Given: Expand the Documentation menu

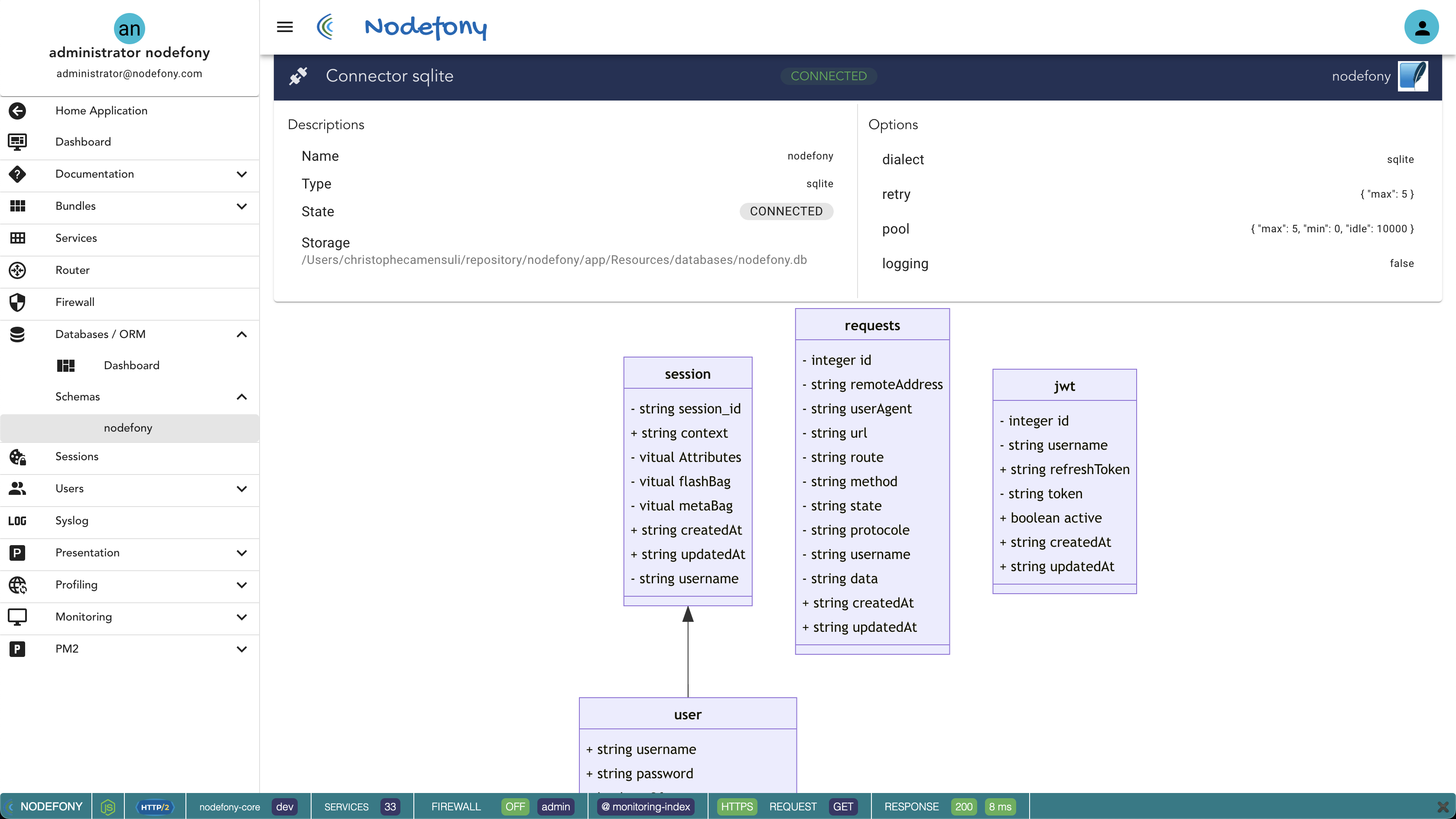Looking at the screenshot, I should coord(242,174).
